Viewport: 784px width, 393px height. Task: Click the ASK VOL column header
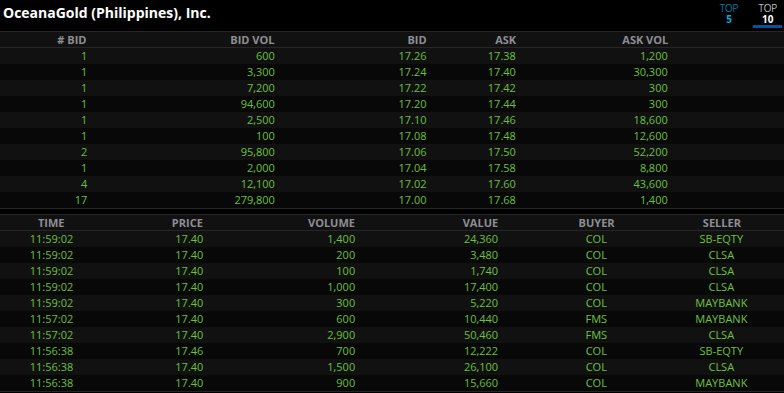[x=644, y=40]
